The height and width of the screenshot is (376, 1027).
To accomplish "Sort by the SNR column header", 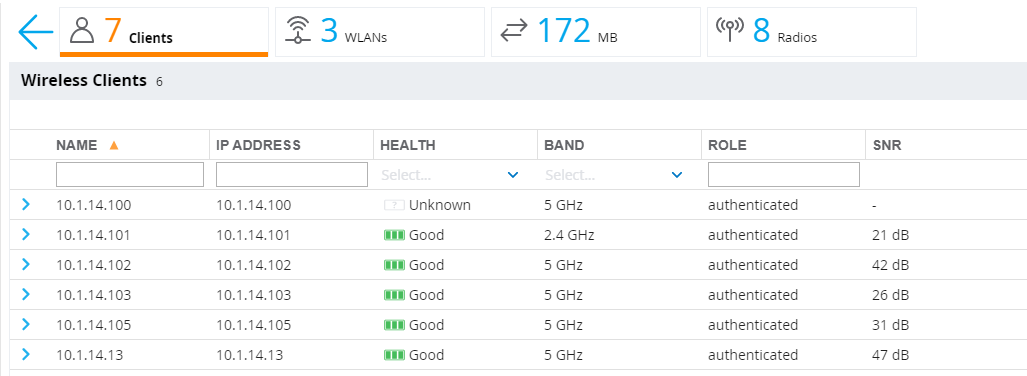I will coord(887,145).
